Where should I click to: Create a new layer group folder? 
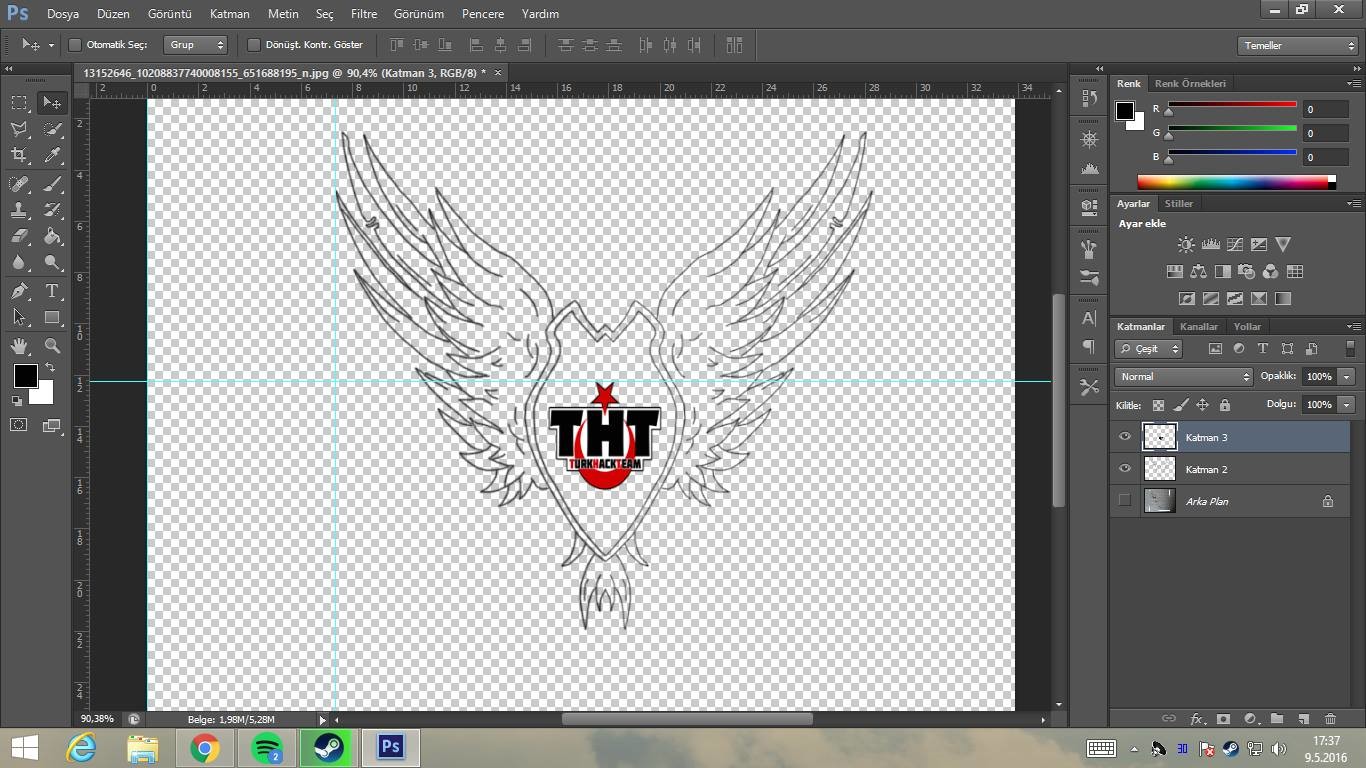[x=1277, y=719]
